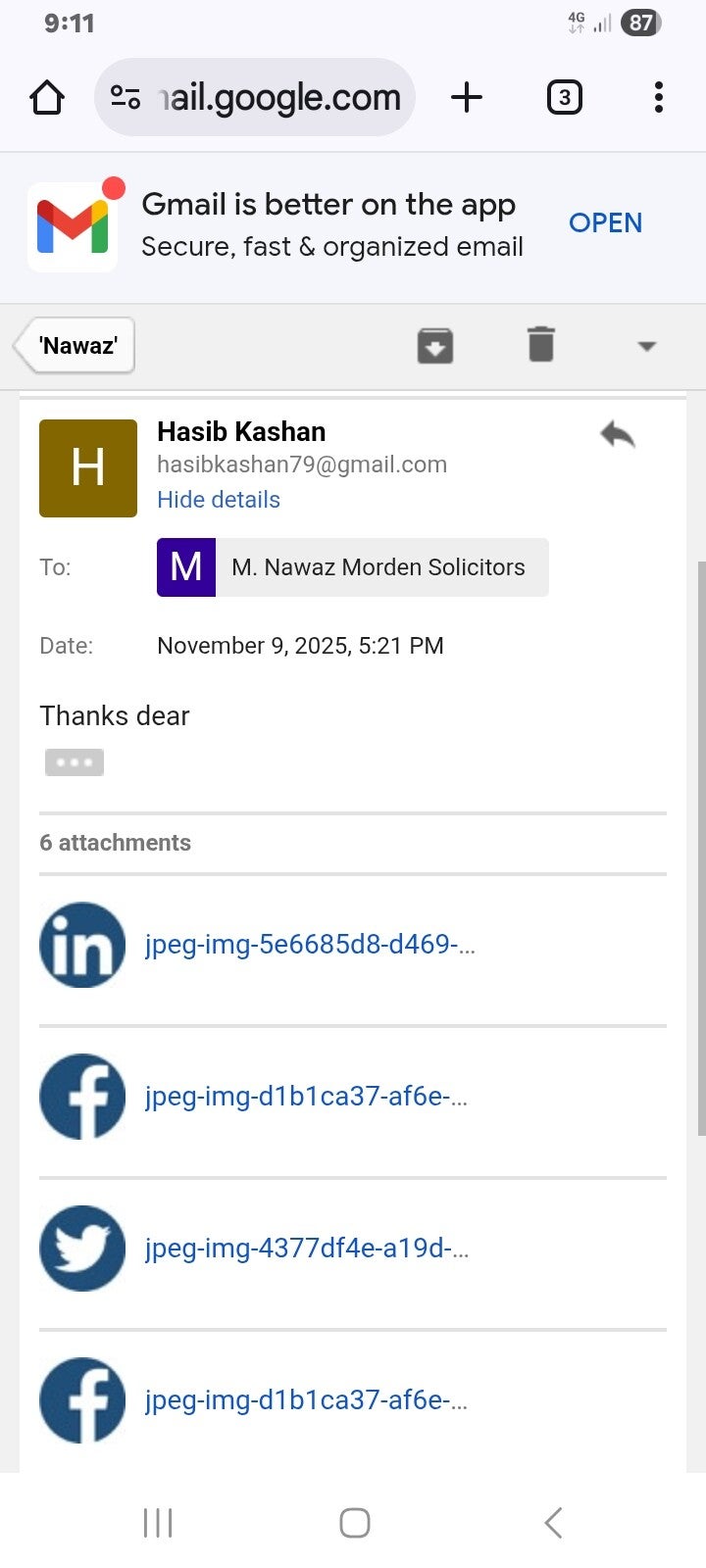Open the Chrome tab switcher showing 3
The height and width of the screenshot is (1568, 706).
coord(565,97)
